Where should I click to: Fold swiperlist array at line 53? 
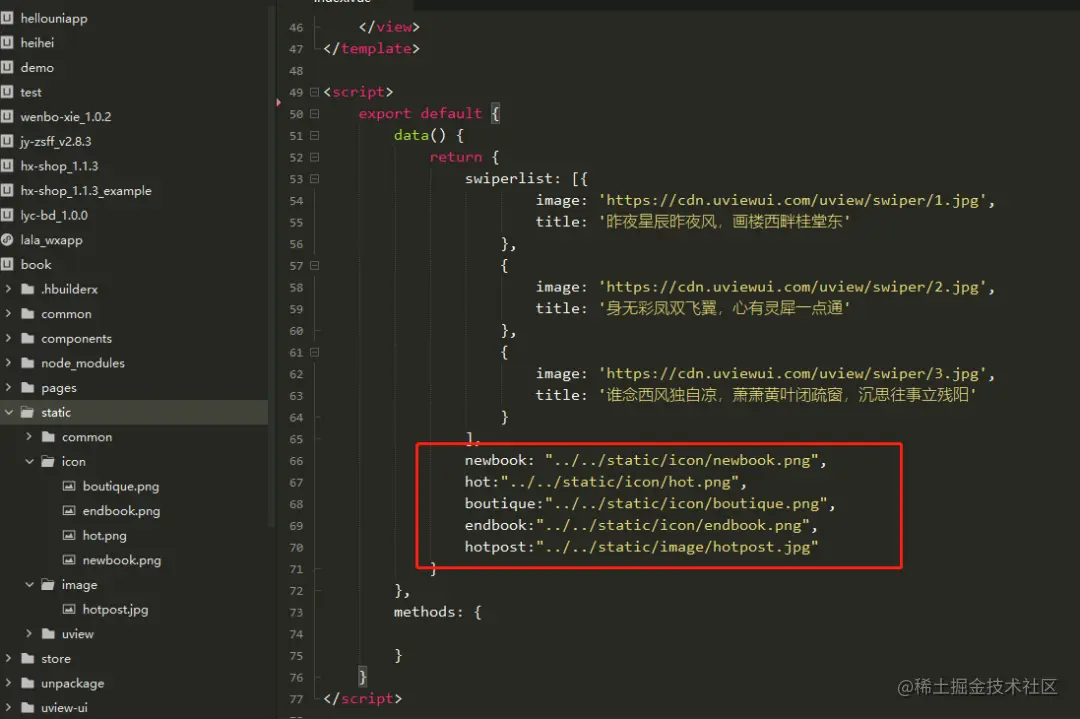coord(315,179)
